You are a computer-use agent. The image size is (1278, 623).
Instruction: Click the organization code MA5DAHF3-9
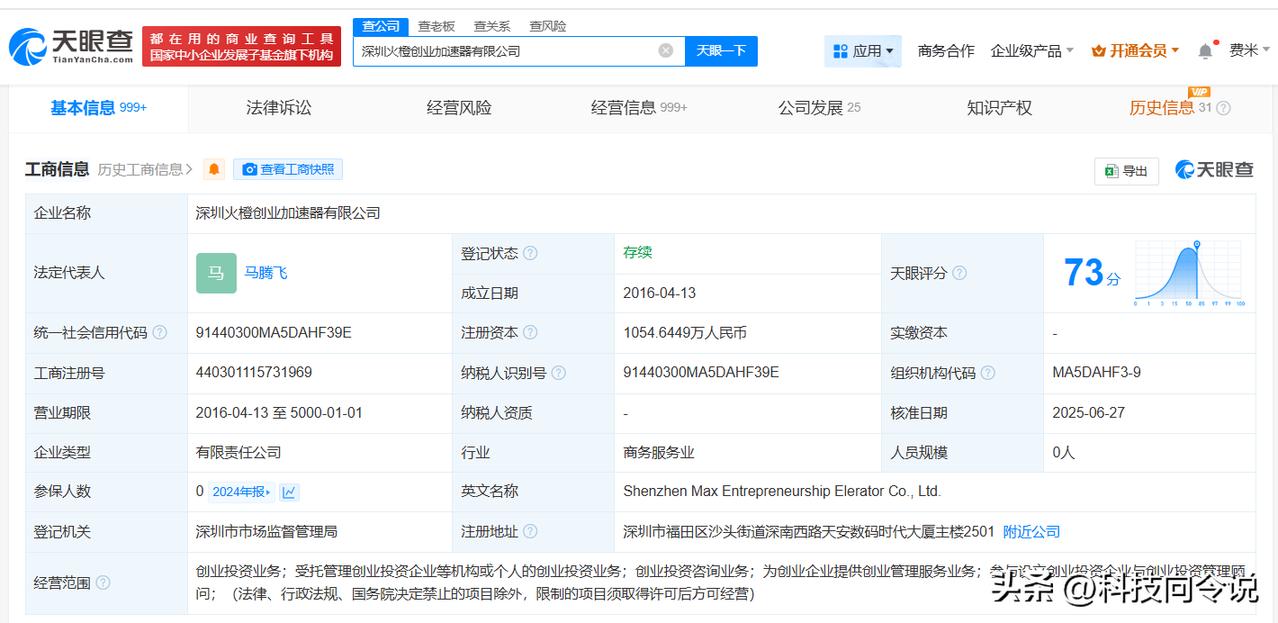[x=1096, y=372]
